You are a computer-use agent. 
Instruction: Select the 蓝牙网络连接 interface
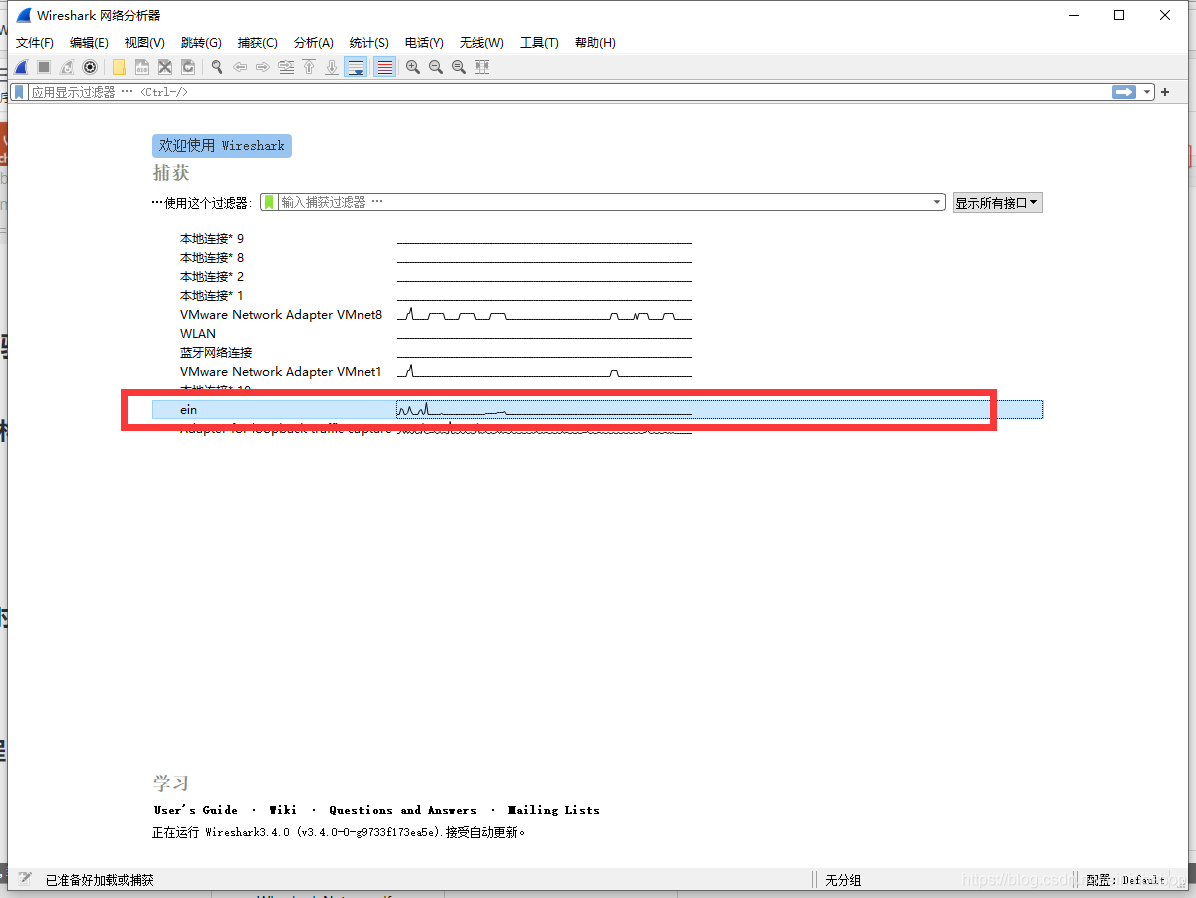tap(216, 353)
